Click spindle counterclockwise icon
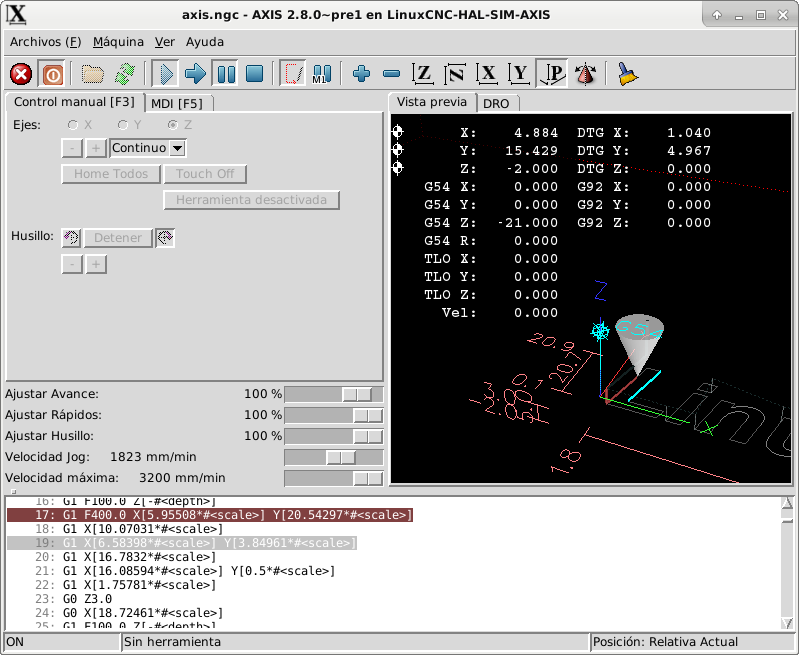The height and width of the screenshot is (655, 799). tap(71, 238)
